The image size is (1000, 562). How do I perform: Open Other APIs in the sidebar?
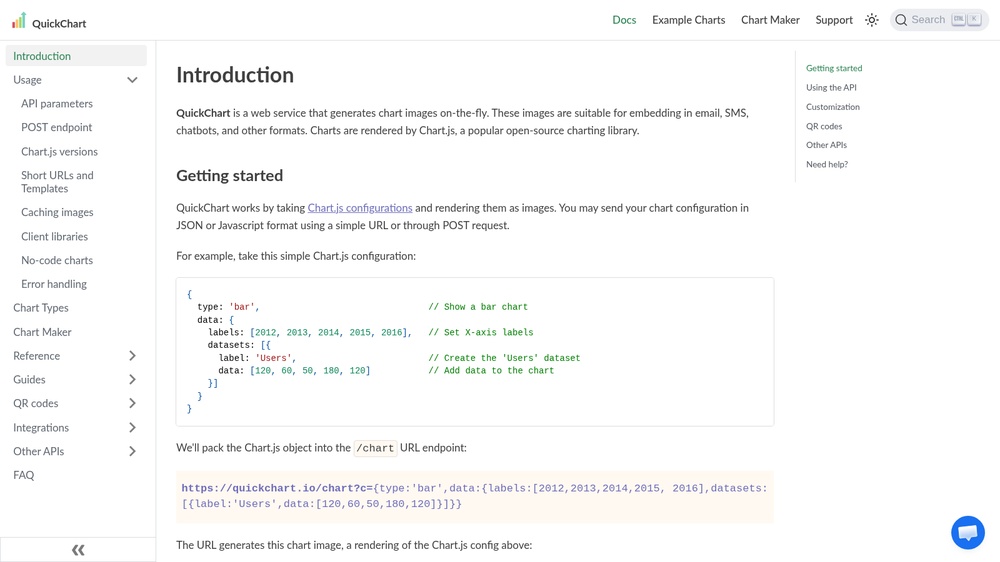pyautogui.click(x=38, y=451)
